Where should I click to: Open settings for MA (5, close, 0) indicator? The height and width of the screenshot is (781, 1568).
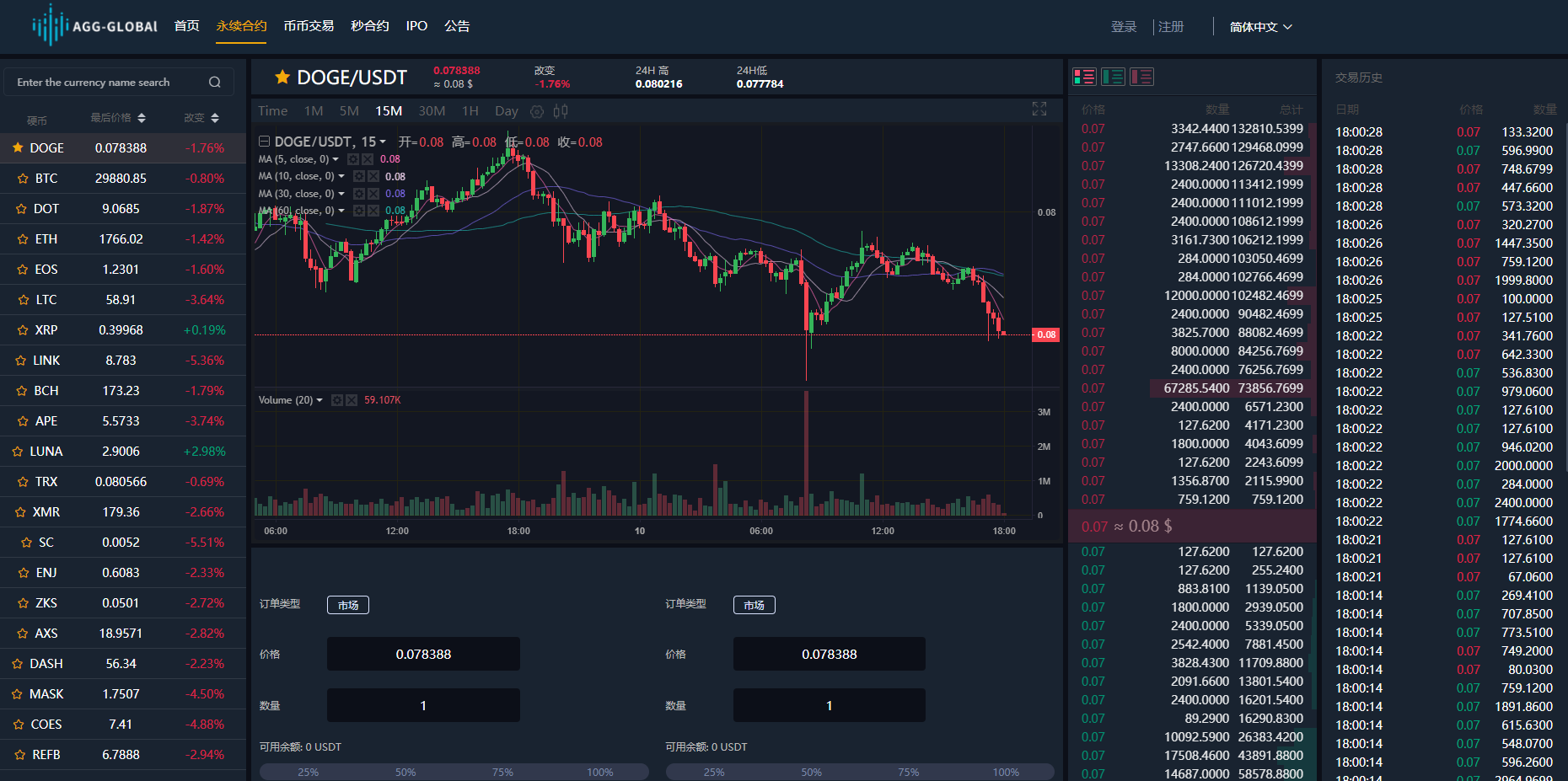pos(353,159)
